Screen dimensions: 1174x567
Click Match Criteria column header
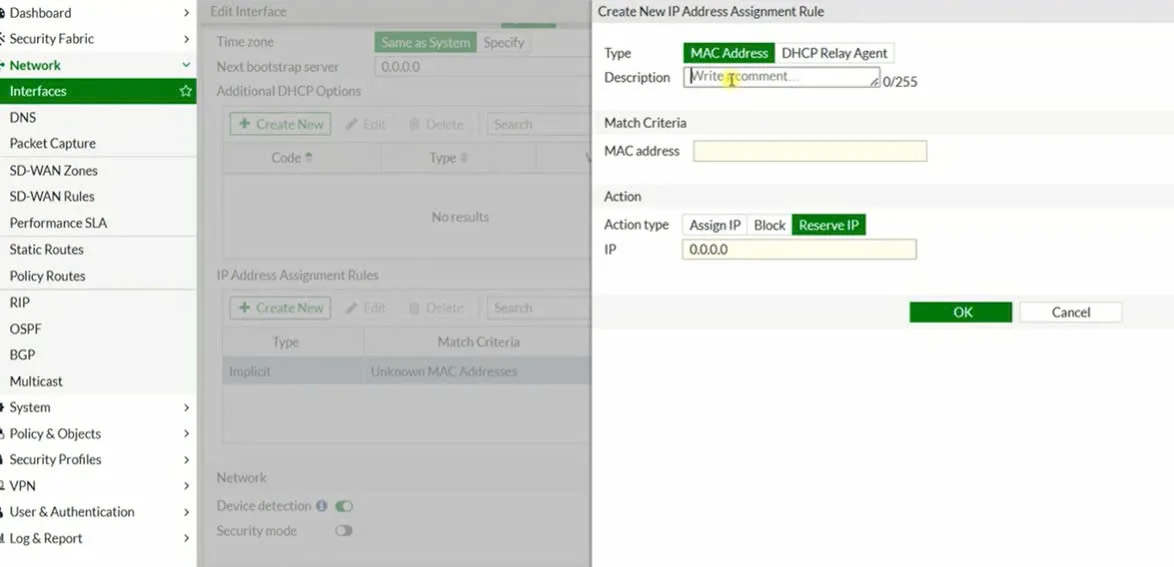pyautogui.click(x=478, y=342)
